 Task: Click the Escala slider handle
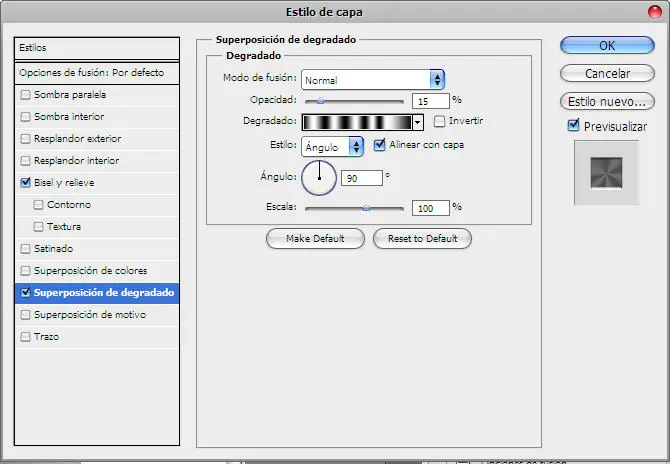pyautogui.click(x=366, y=209)
